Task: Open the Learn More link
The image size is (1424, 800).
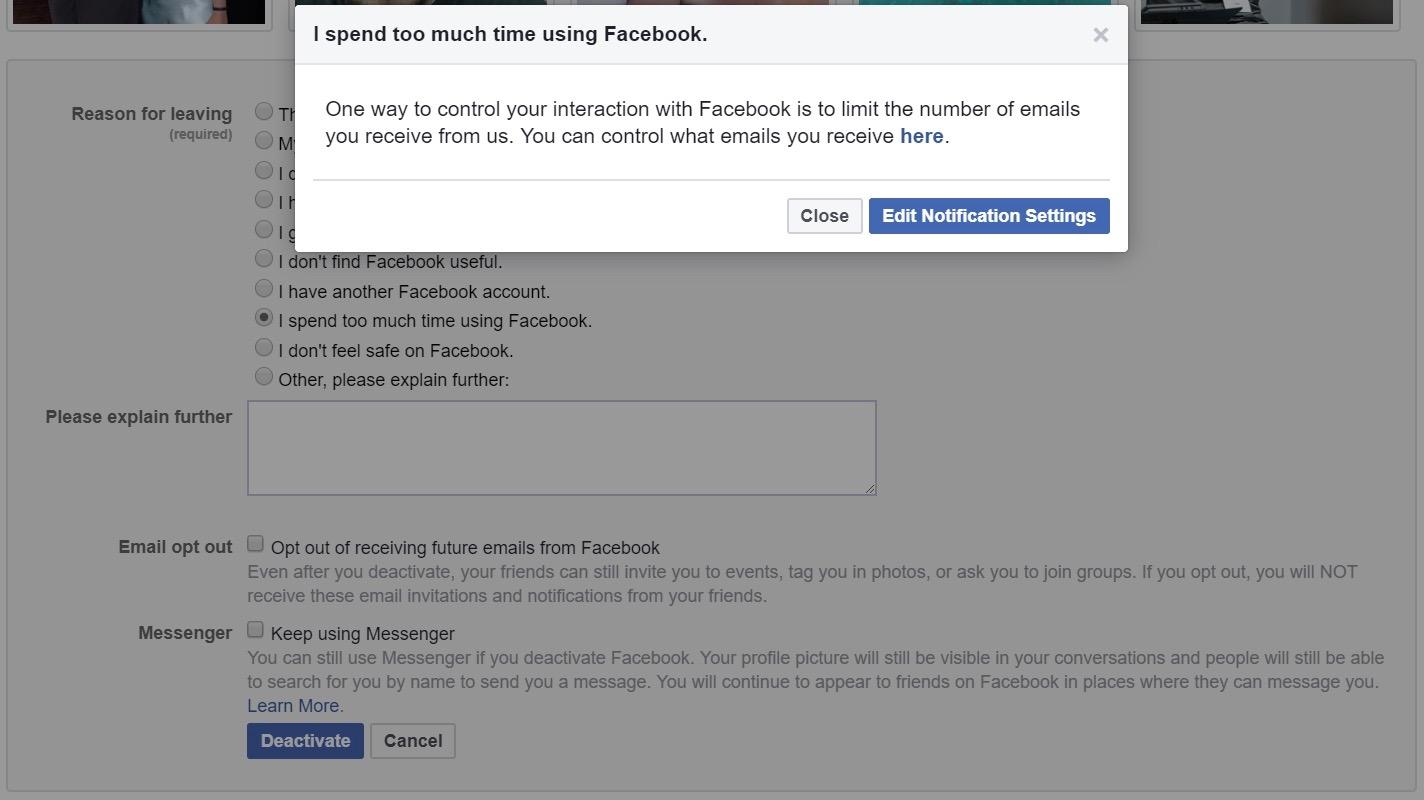Action: 295,706
